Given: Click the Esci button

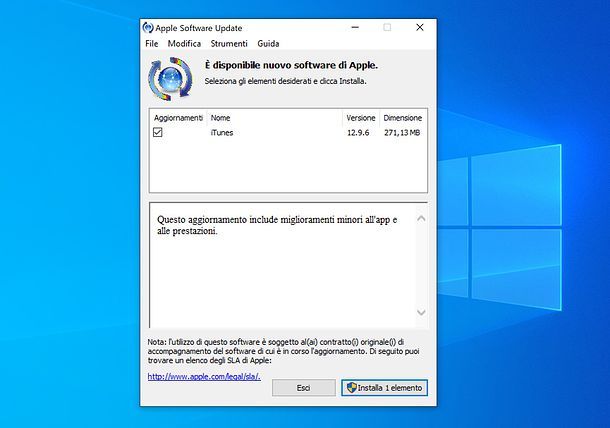Looking at the screenshot, I should (x=303, y=388).
